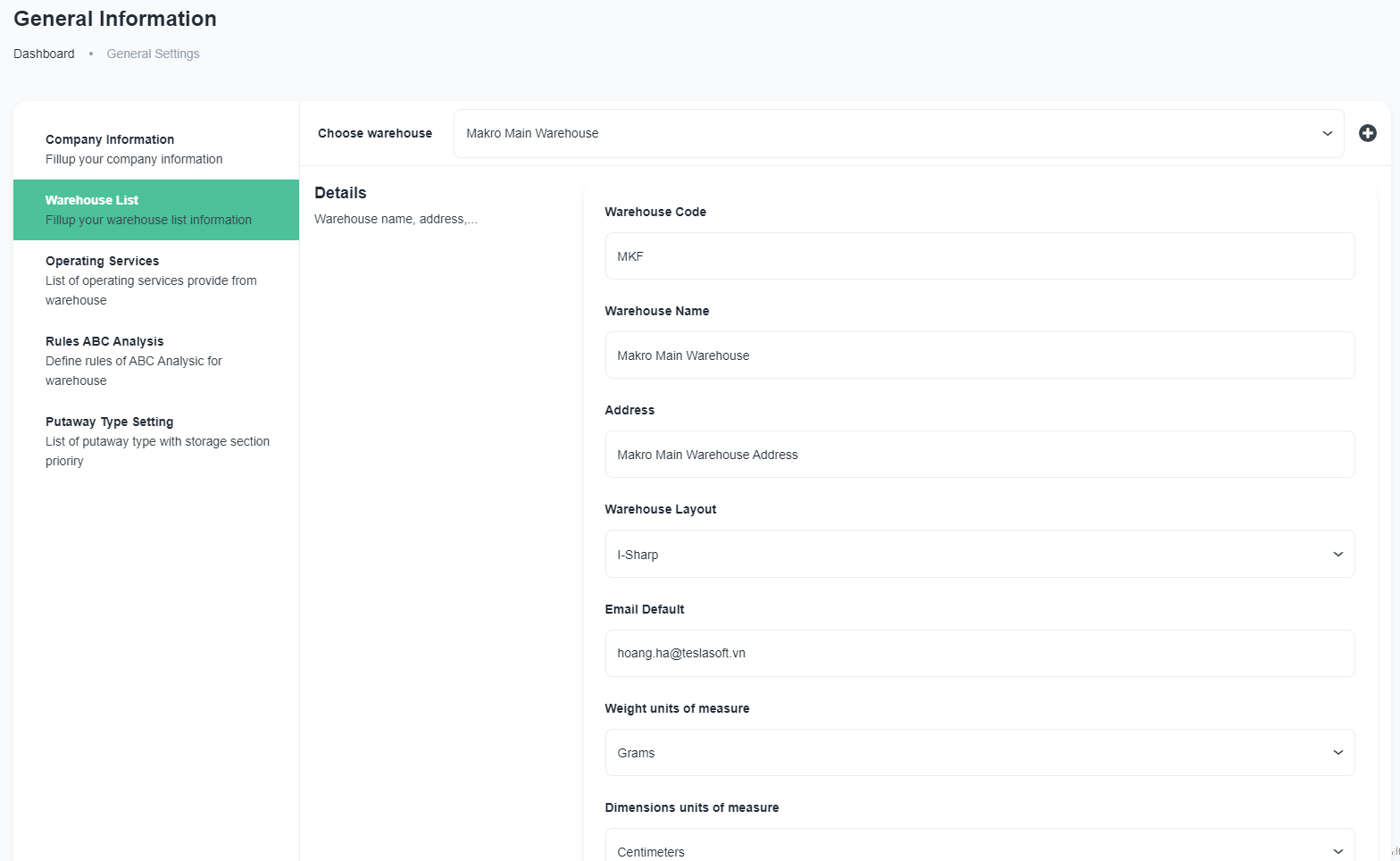This screenshot has height=861, width=1400.
Task: Click the Warehouse Layout field label
Action: coord(660,509)
